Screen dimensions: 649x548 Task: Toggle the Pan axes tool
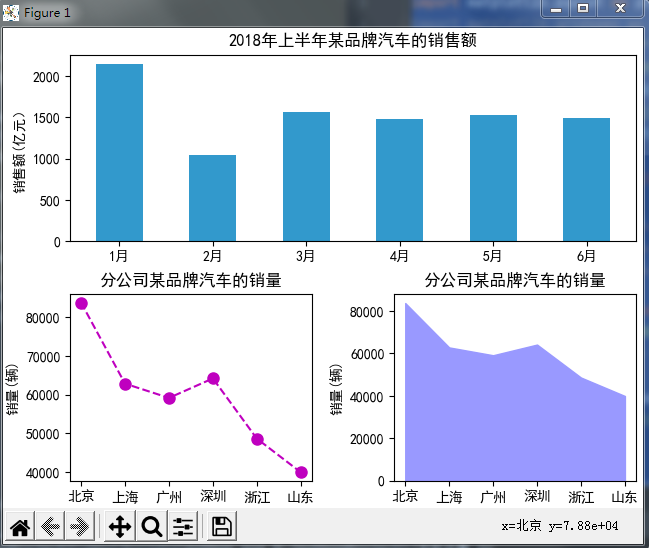tap(120, 526)
